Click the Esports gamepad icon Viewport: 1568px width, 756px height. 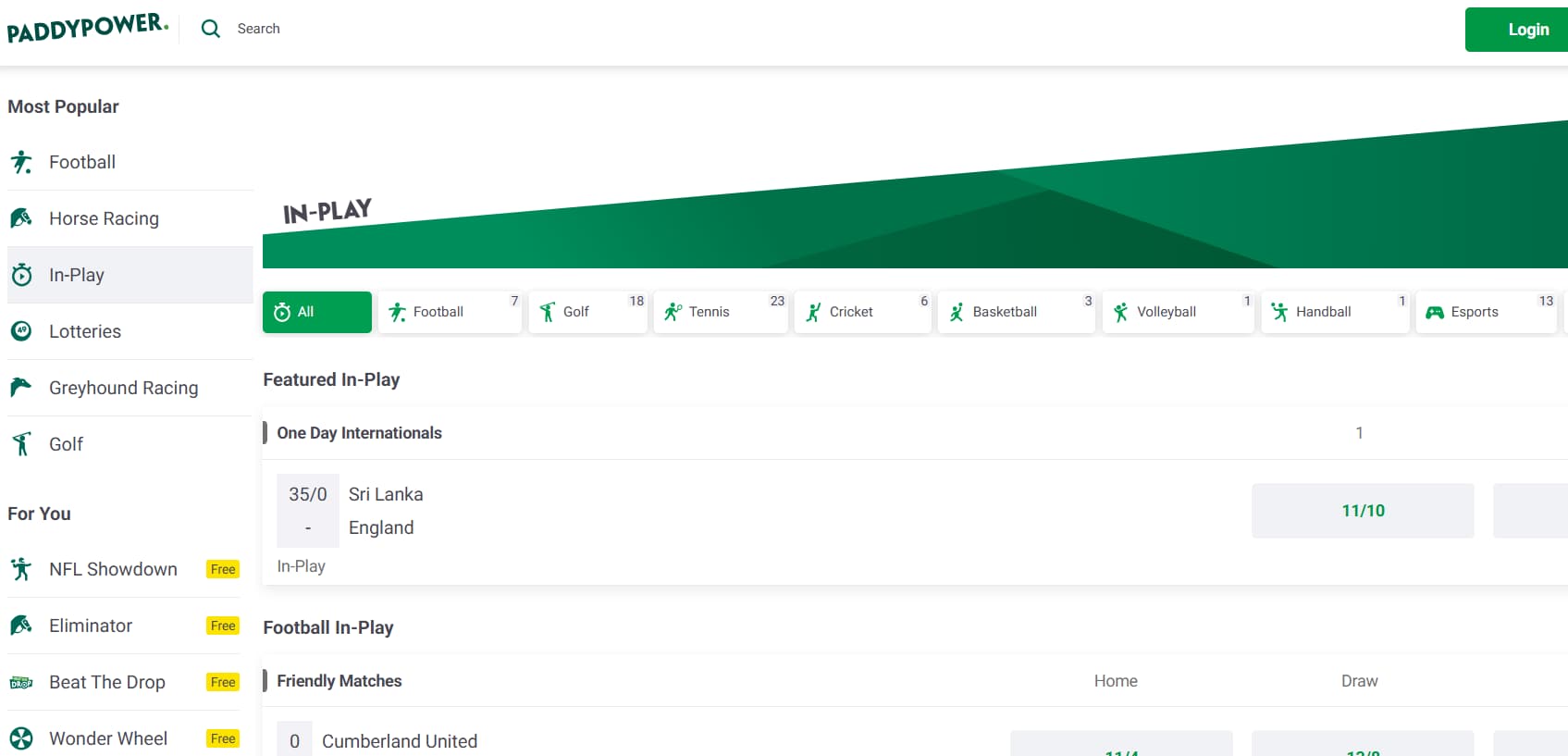click(1435, 313)
